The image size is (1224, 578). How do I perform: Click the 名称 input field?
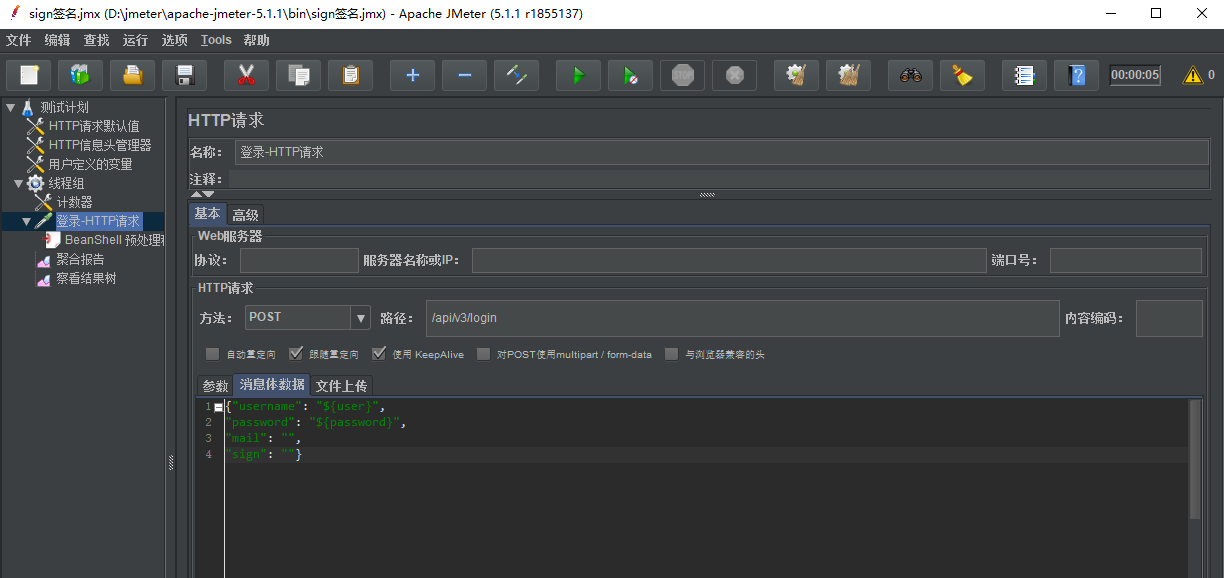722,152
